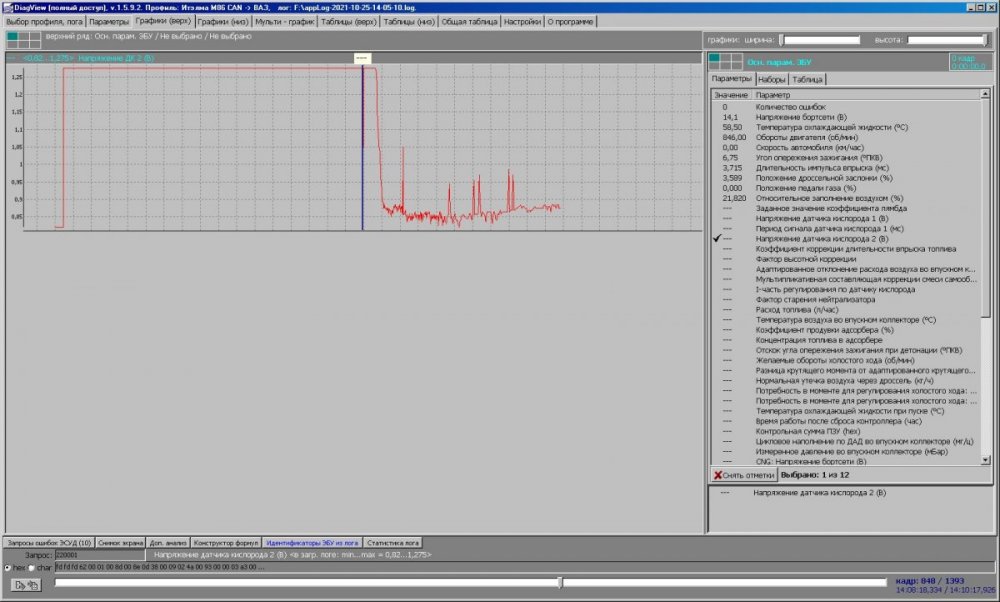Screen dimensions: 1000x602
Task: Open the Настройки tab
Action: [x=521, y=21]
